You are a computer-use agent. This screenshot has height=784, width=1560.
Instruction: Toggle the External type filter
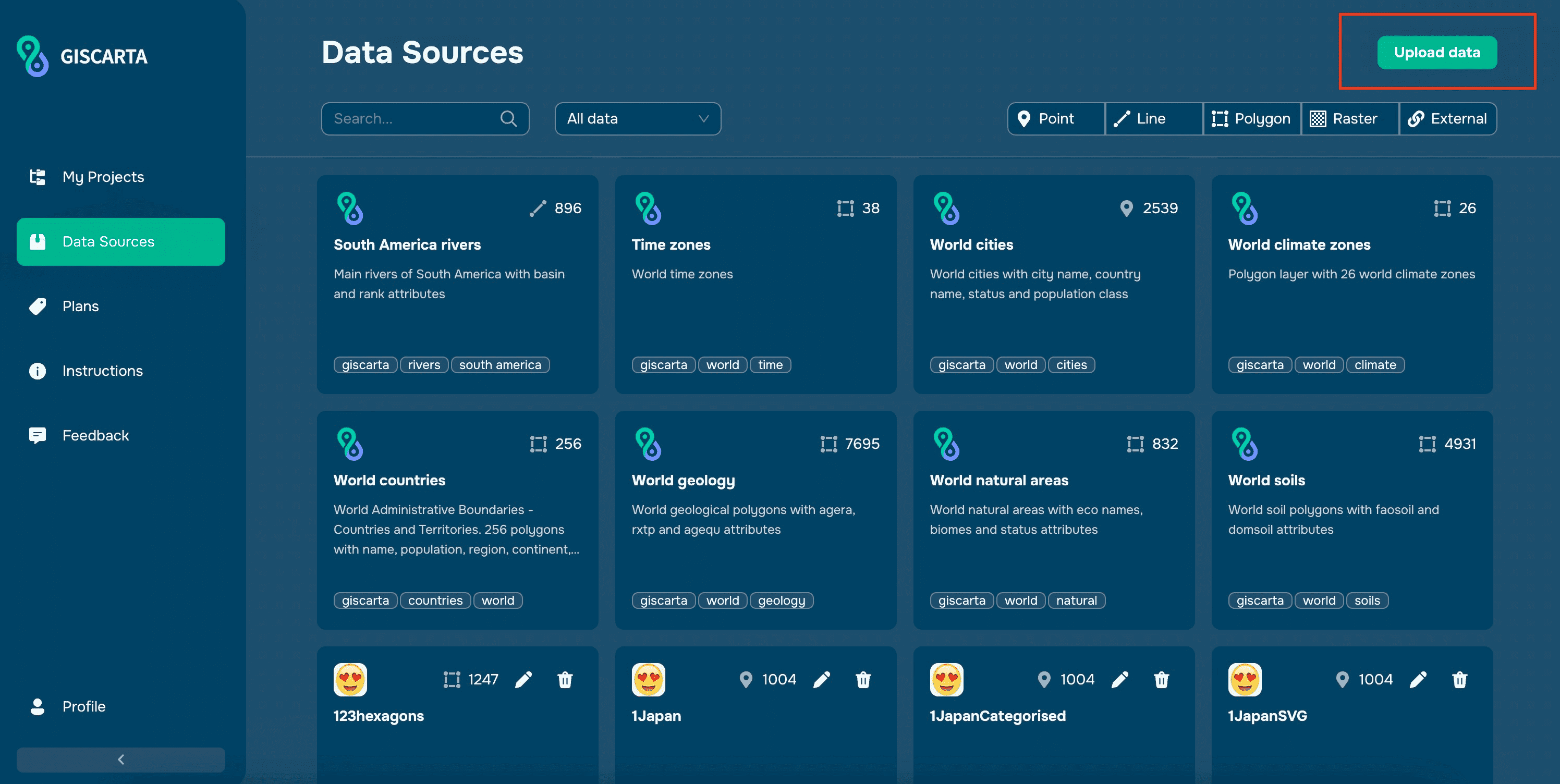[x=1447, y=119]
